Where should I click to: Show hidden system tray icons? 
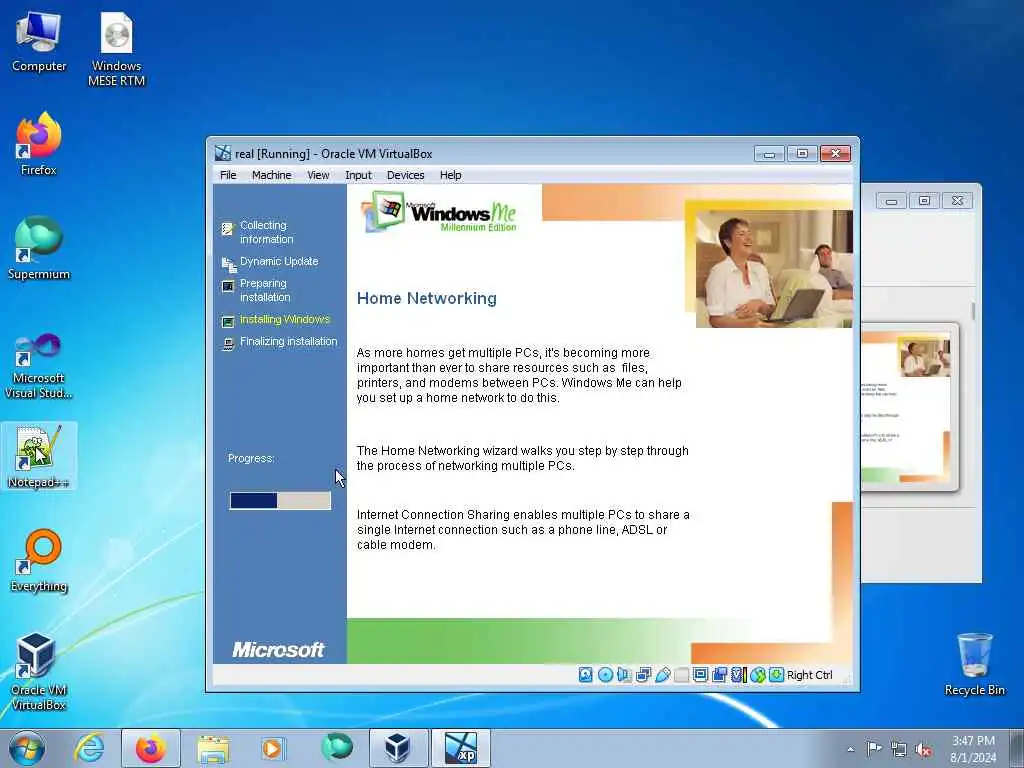(850, 749)
